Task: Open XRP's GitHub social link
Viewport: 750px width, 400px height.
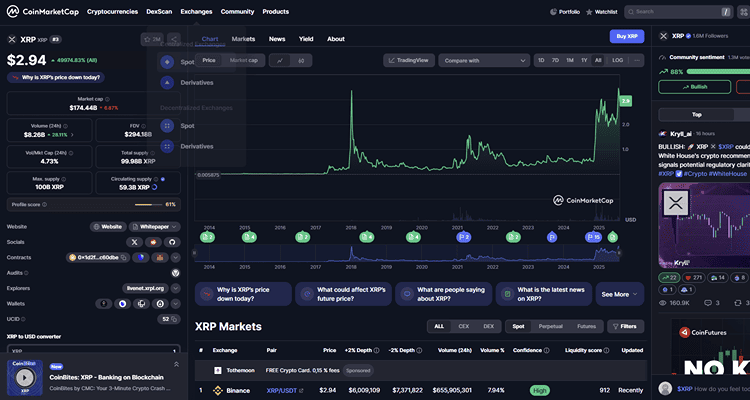Action: tap(172, 242)
